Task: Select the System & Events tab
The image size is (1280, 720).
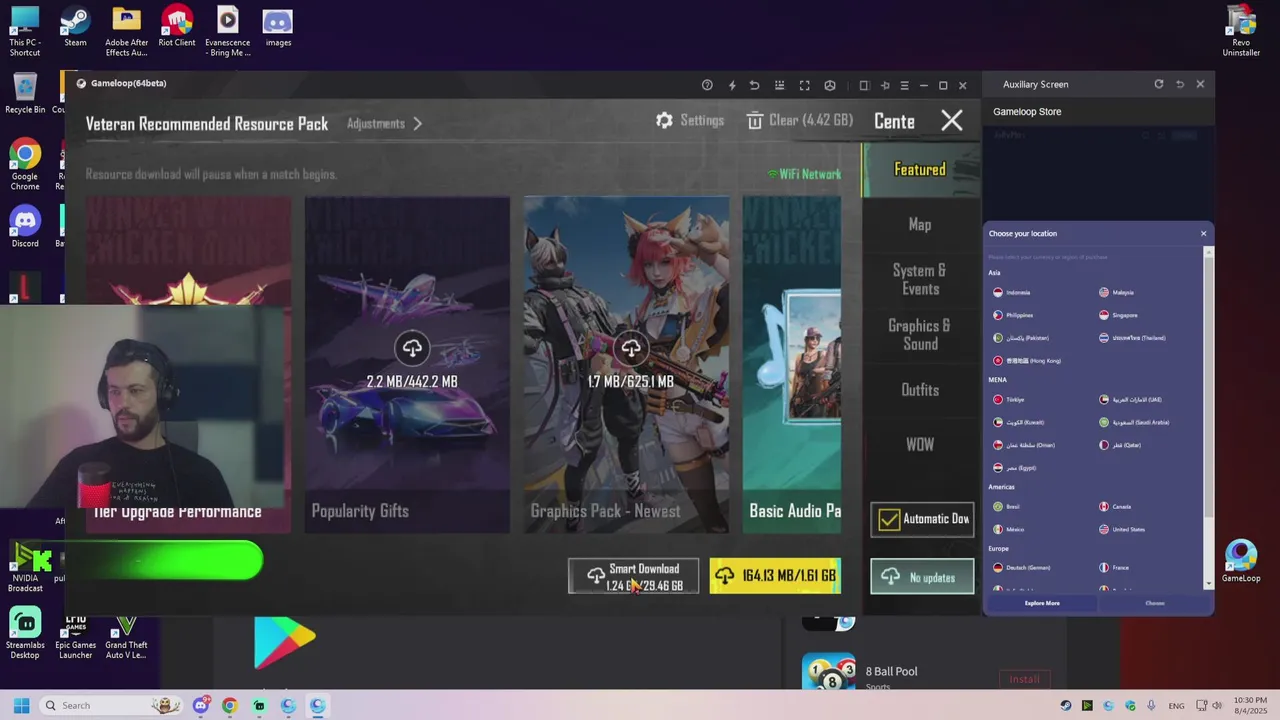Action: (x=920, y=280)
